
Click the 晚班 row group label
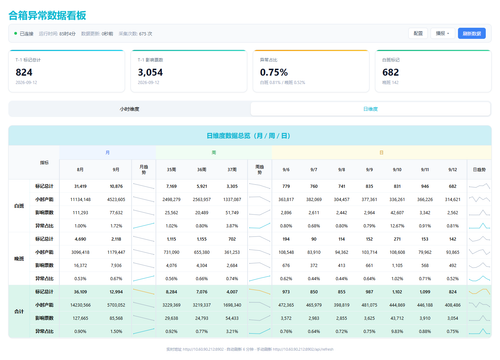pos(19,259)
